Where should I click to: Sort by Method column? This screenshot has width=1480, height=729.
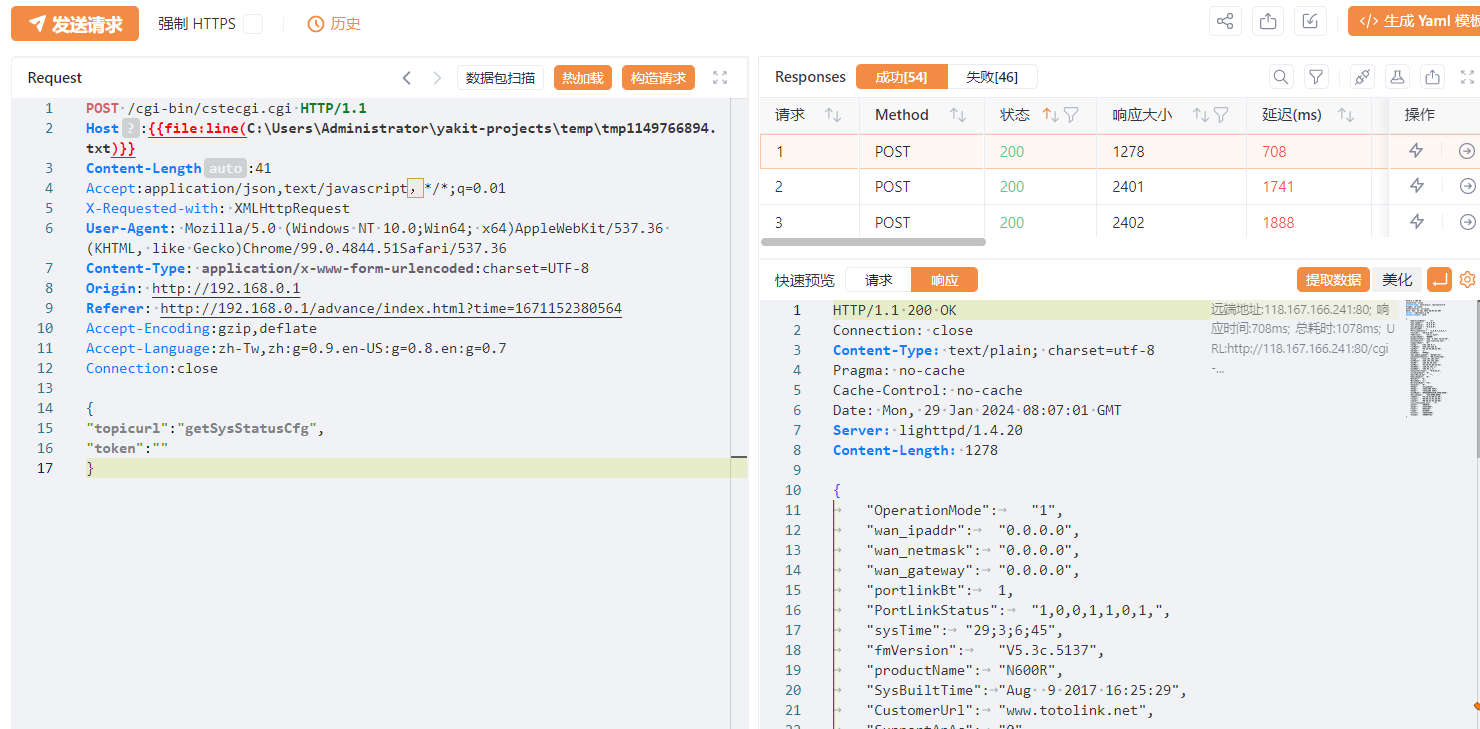pos(957,115)
